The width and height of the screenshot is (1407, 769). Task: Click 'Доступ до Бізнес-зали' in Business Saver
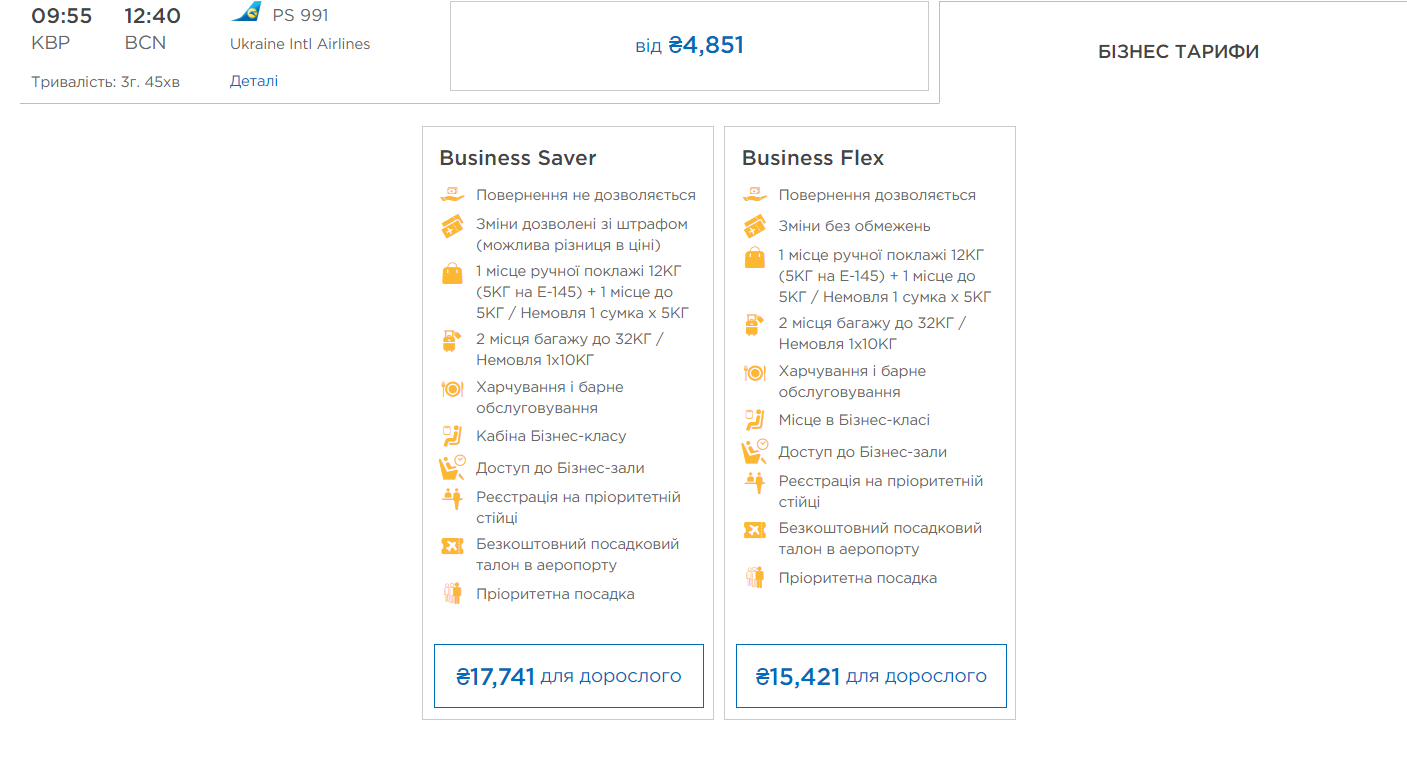(560, 468)
